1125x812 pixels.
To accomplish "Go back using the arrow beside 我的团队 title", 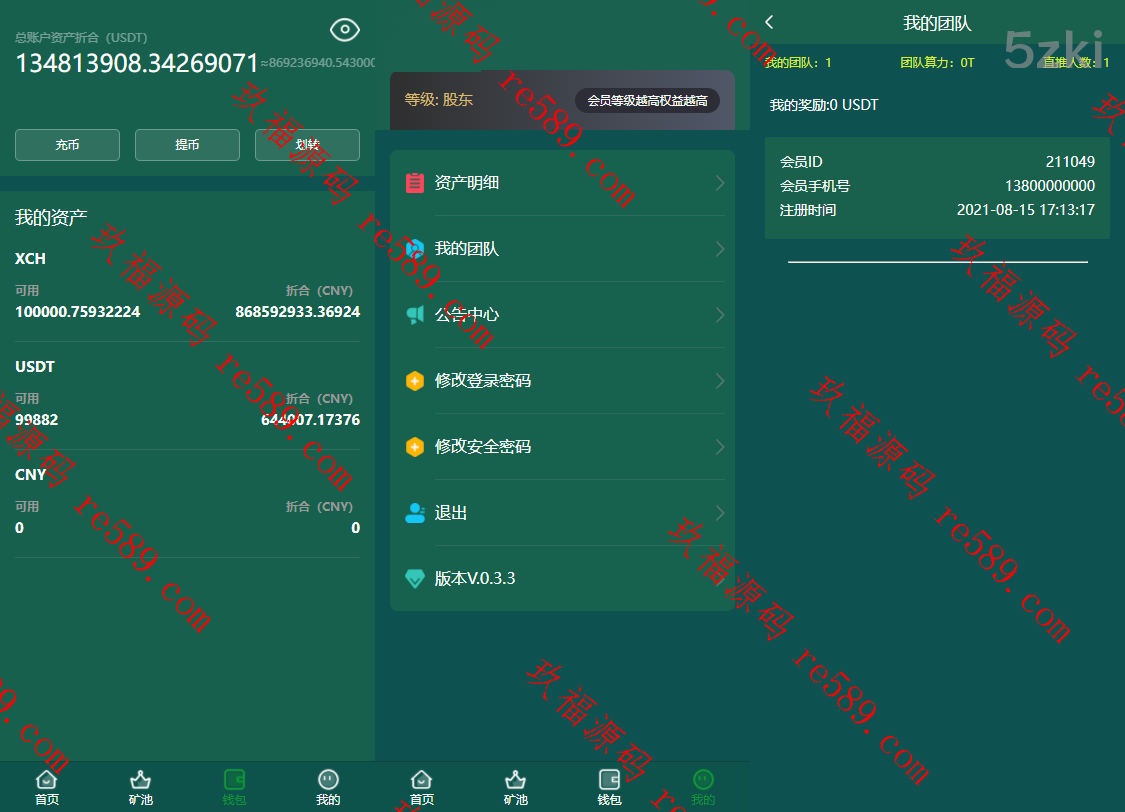I will tap(769, 22).
